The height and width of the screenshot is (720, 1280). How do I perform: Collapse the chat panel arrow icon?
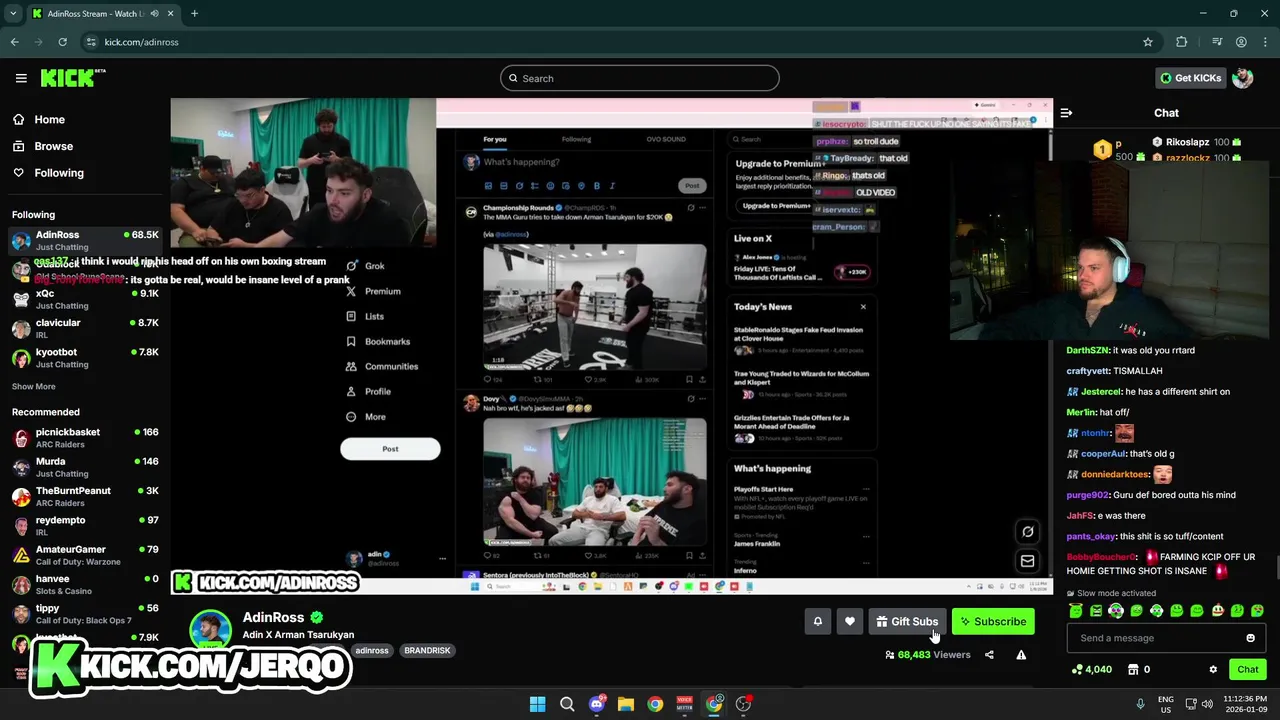(x=1066, y=113)
